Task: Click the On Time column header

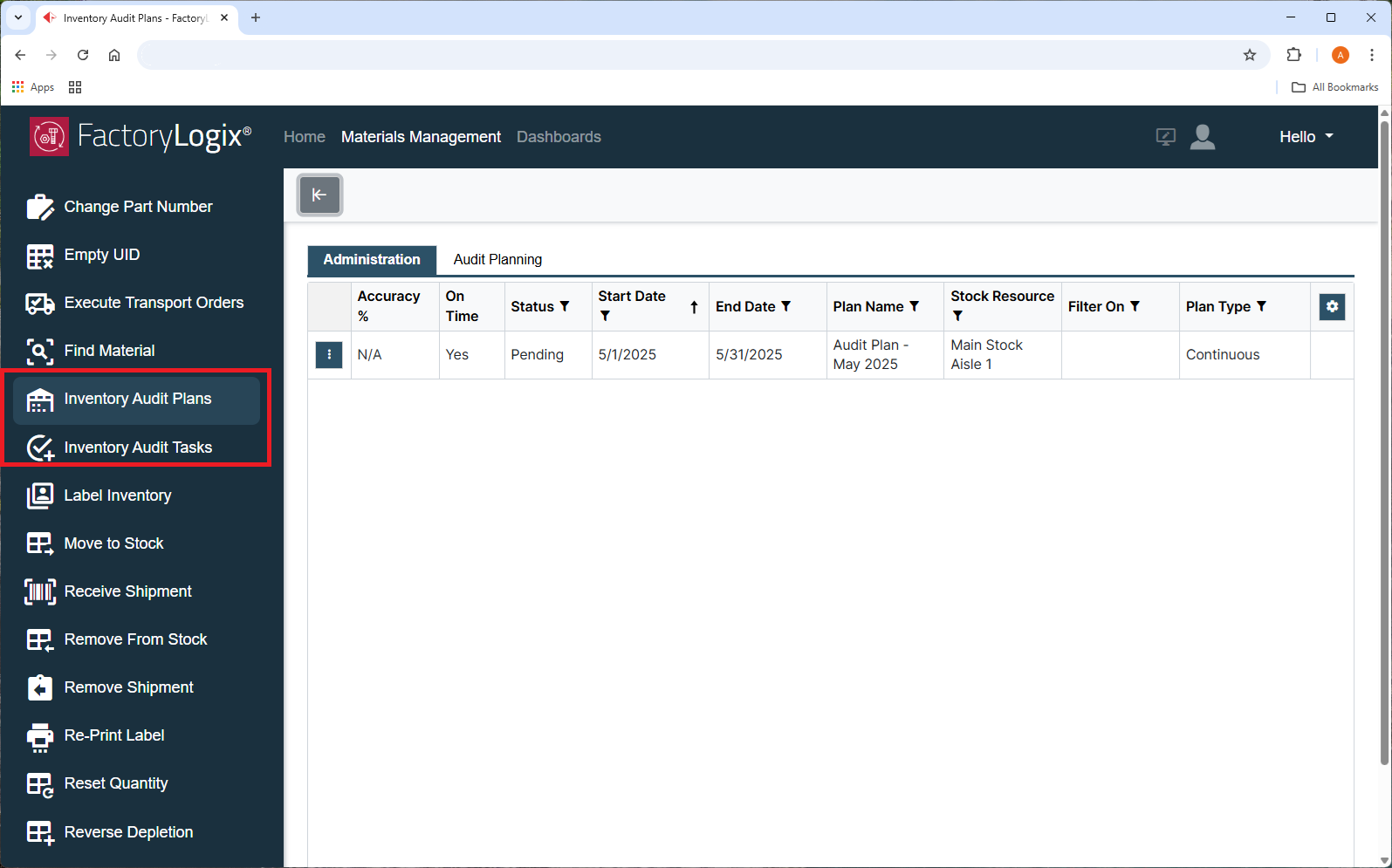Action: pos(471,306)
